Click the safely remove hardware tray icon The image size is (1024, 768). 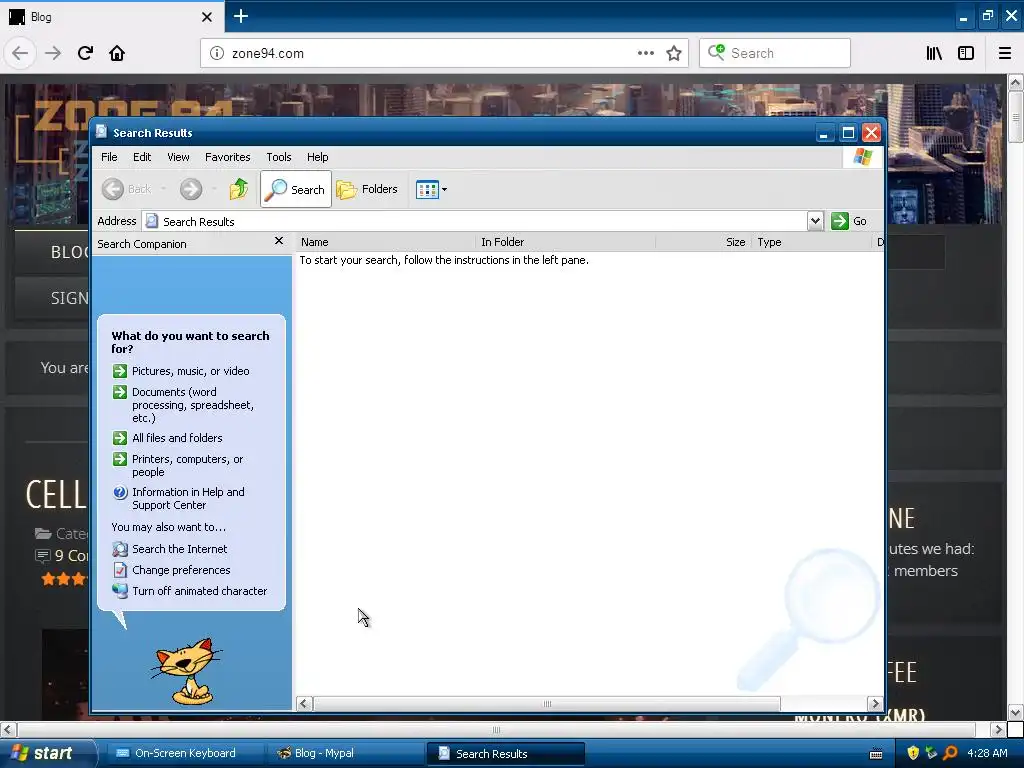pyautogui.click(x=931, y=753)
